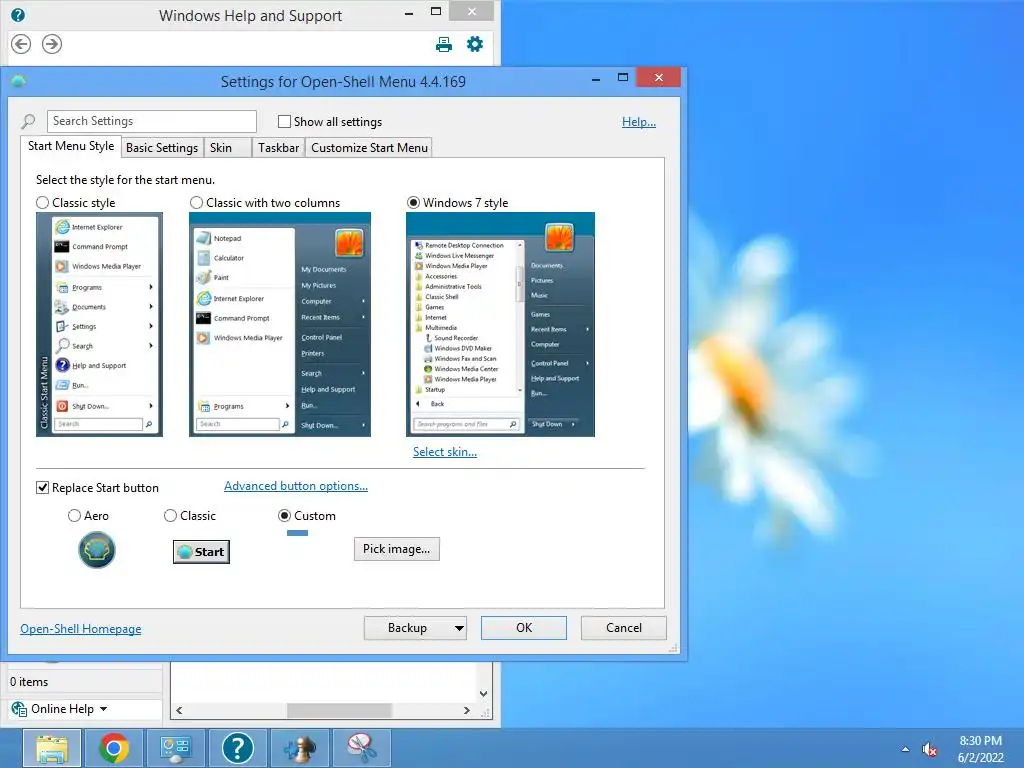This screenshot has width=1024, height=768.
Task: Click the left scroll arrow in Help window
Action: [x=179, y=711]
